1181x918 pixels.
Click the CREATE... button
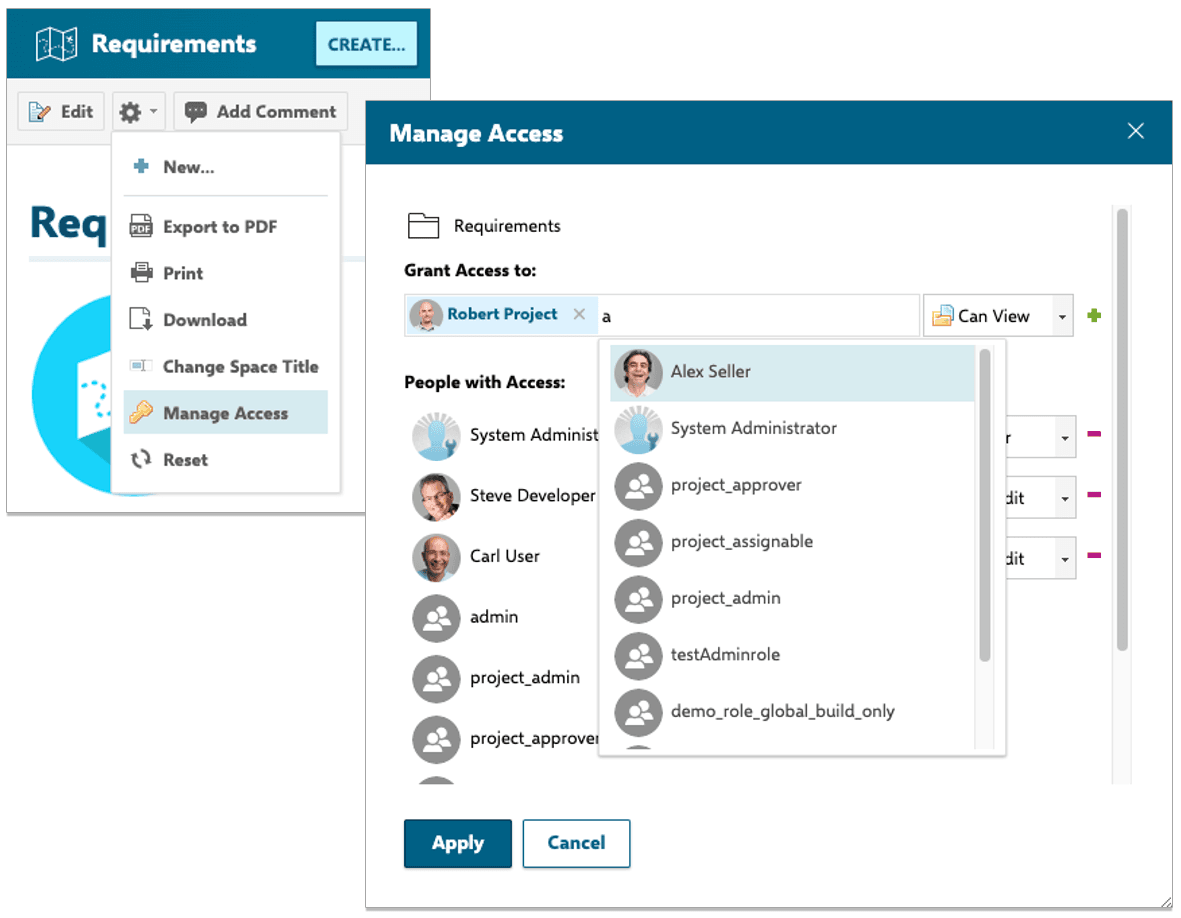366,45
